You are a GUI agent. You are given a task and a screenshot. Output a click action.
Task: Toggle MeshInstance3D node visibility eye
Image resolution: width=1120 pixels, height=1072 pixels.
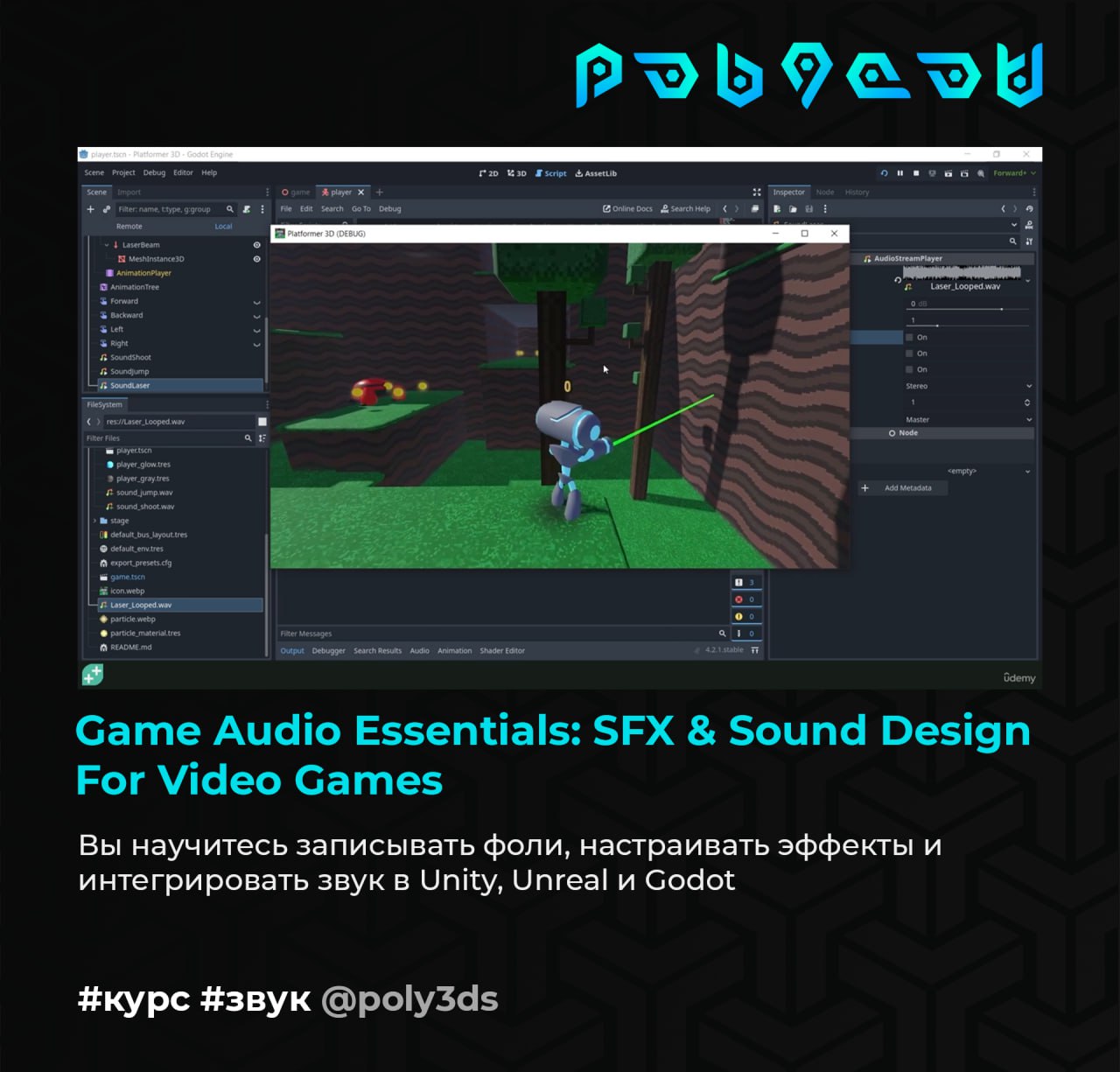(256, 259)
